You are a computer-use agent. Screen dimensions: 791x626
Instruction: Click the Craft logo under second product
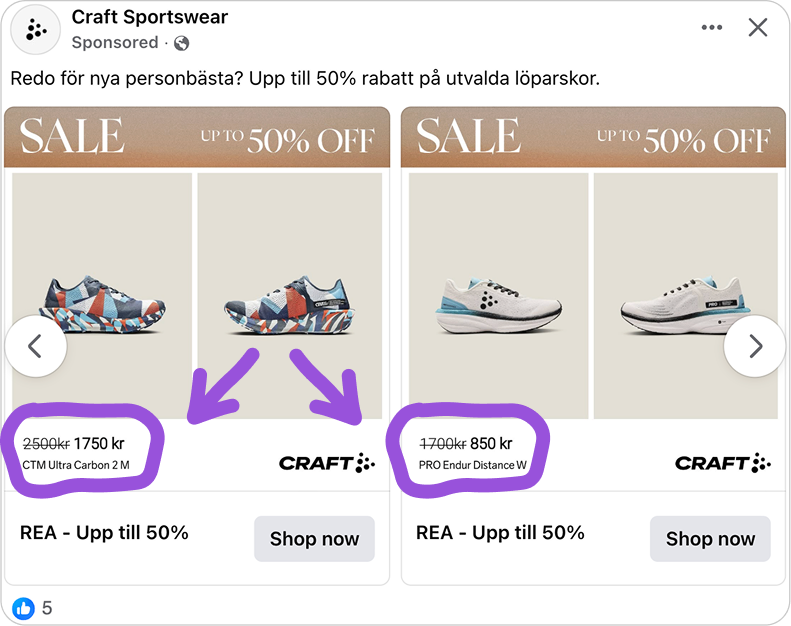[722, 462]
